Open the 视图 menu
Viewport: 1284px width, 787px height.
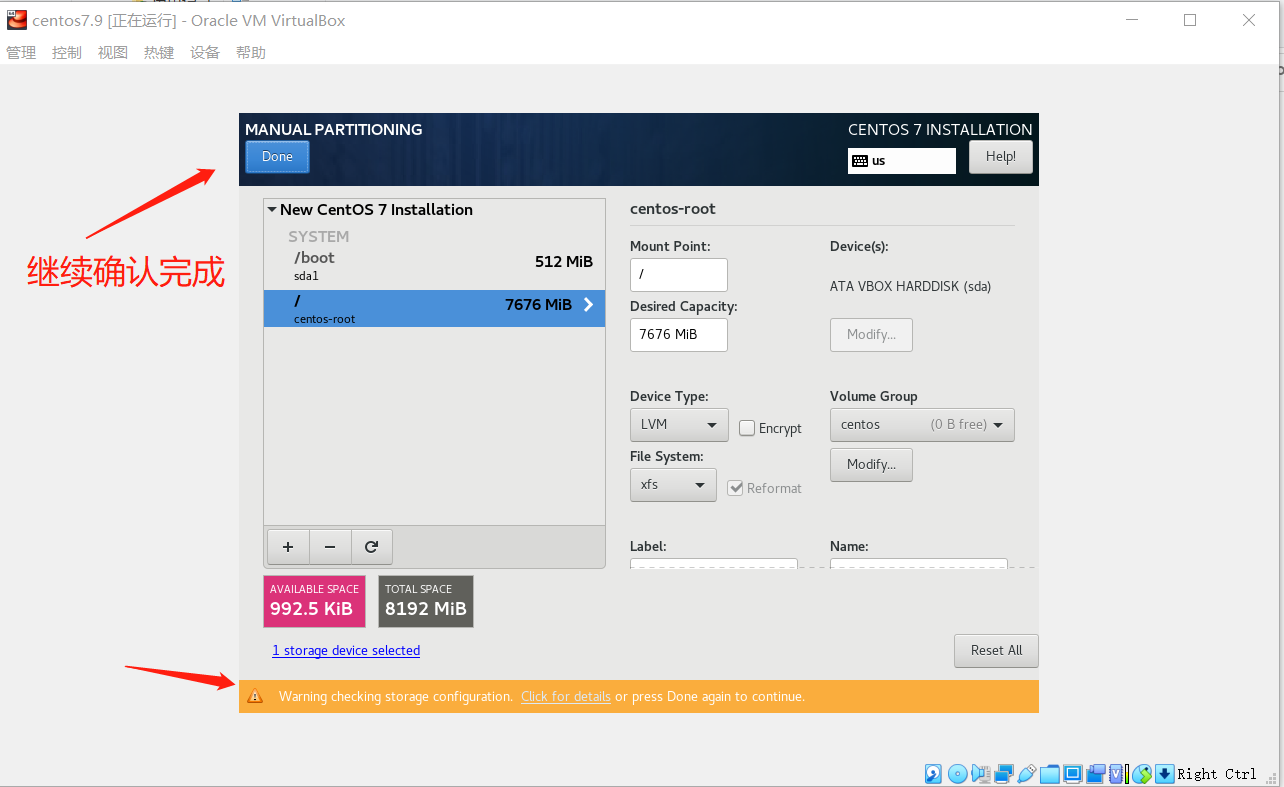(113, 53)
